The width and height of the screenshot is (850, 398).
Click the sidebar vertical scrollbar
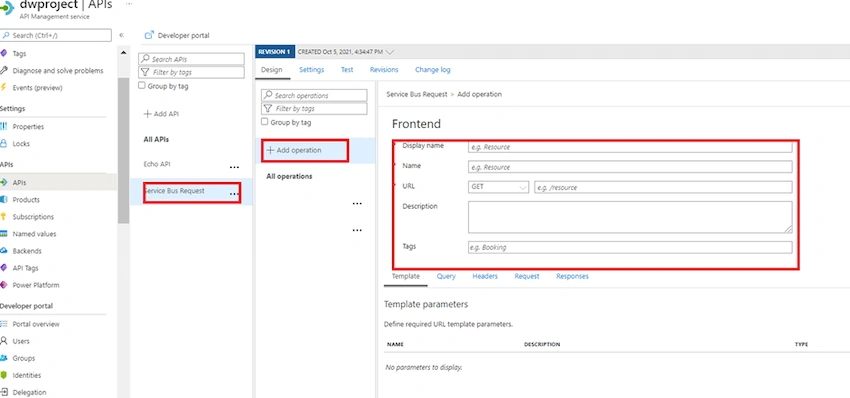click(124, 150)
